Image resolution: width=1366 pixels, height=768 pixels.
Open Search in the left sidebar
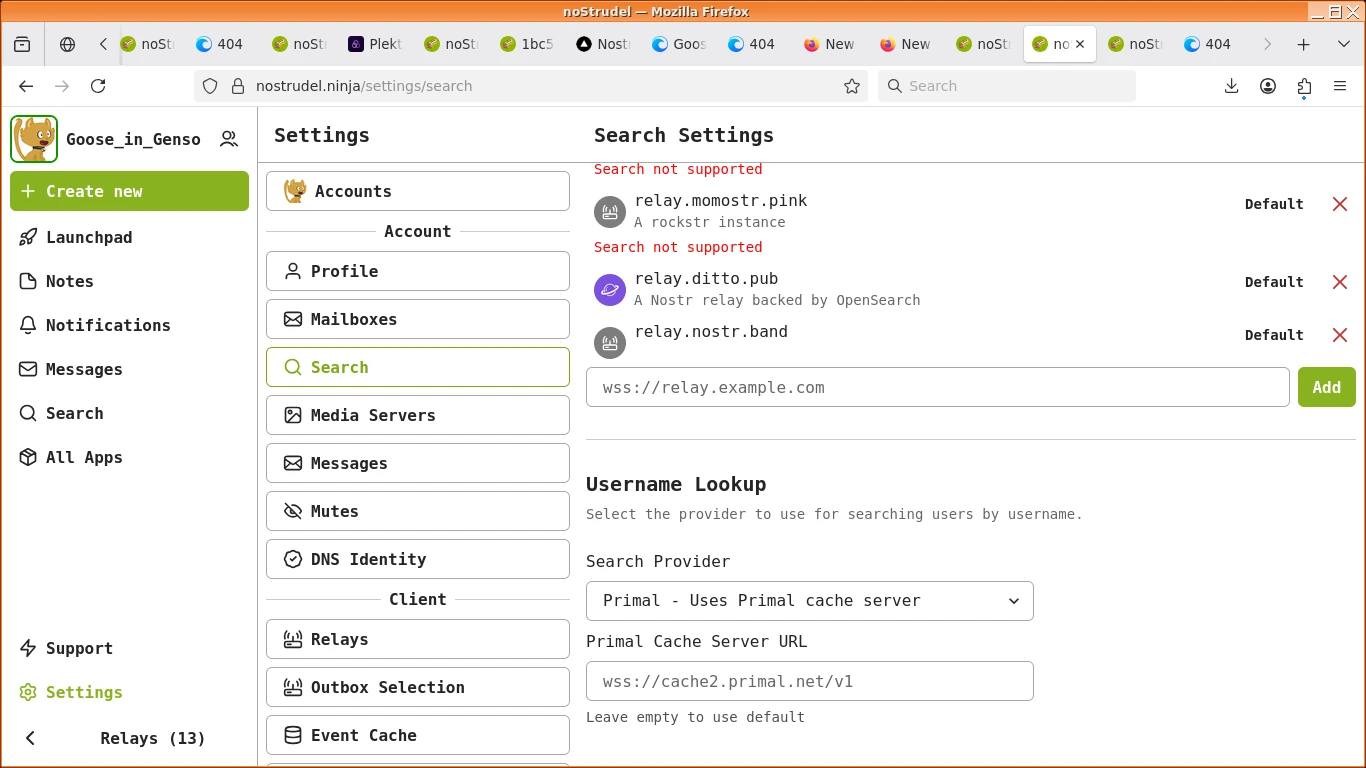pos(129,413)
